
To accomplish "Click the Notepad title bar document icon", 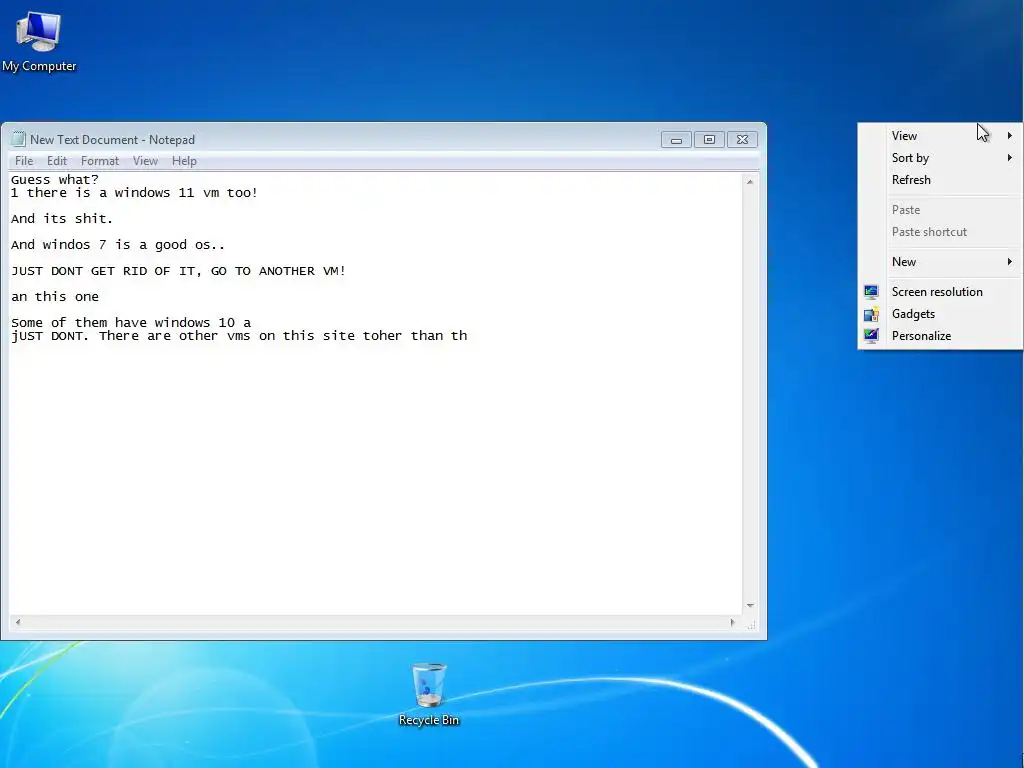I will click(x=18, y=139).
